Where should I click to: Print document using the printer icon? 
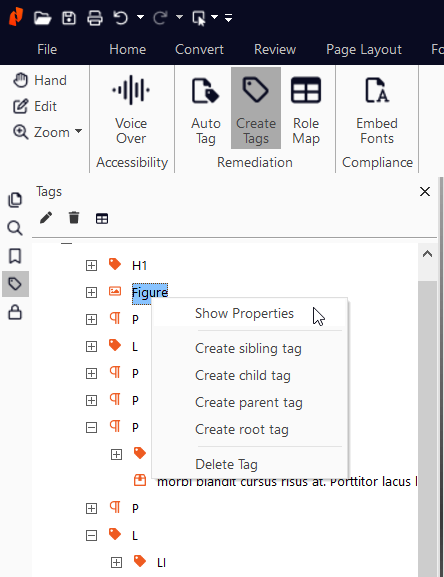click(x=95, y=18)
